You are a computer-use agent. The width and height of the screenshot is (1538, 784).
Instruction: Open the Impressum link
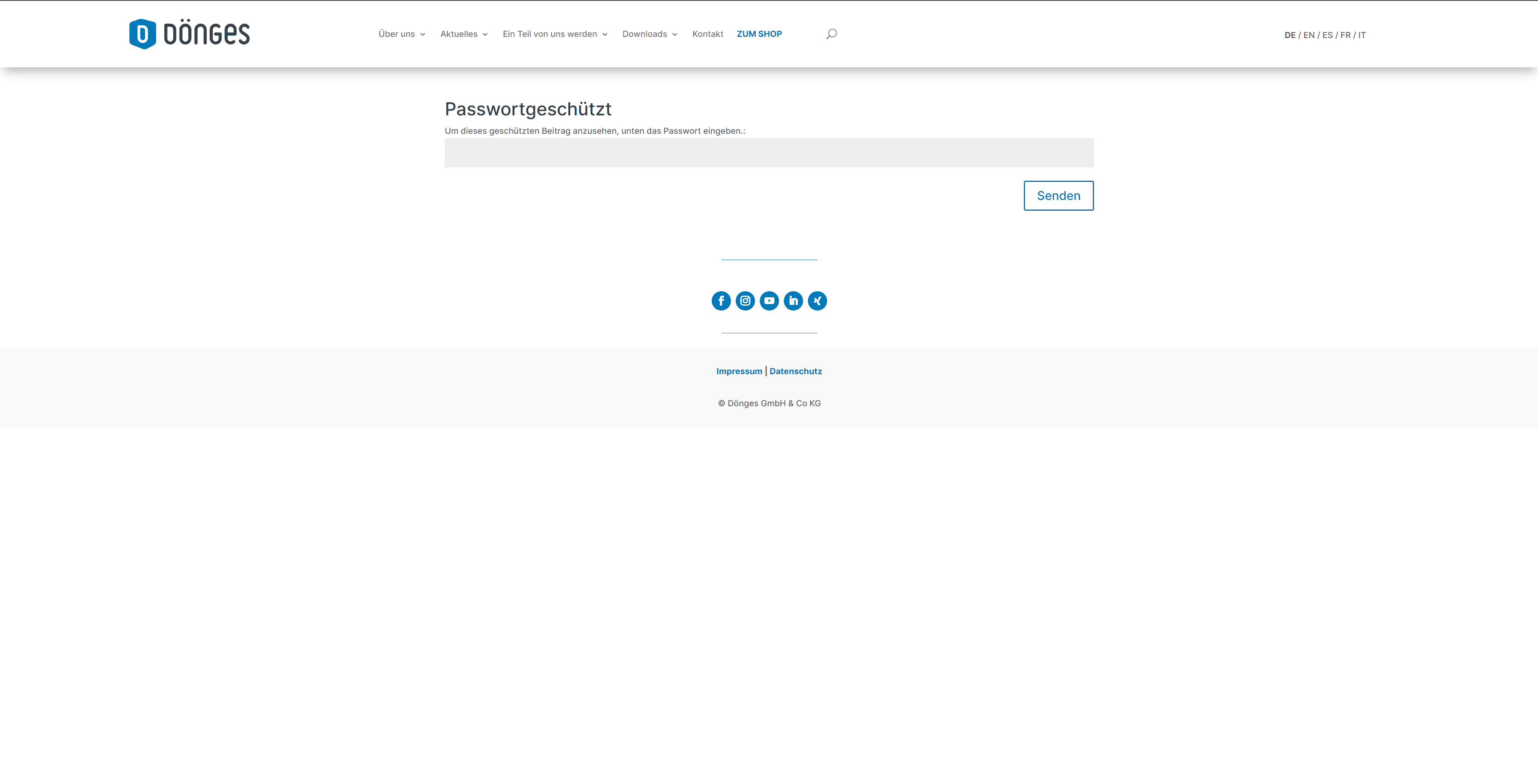739,371
